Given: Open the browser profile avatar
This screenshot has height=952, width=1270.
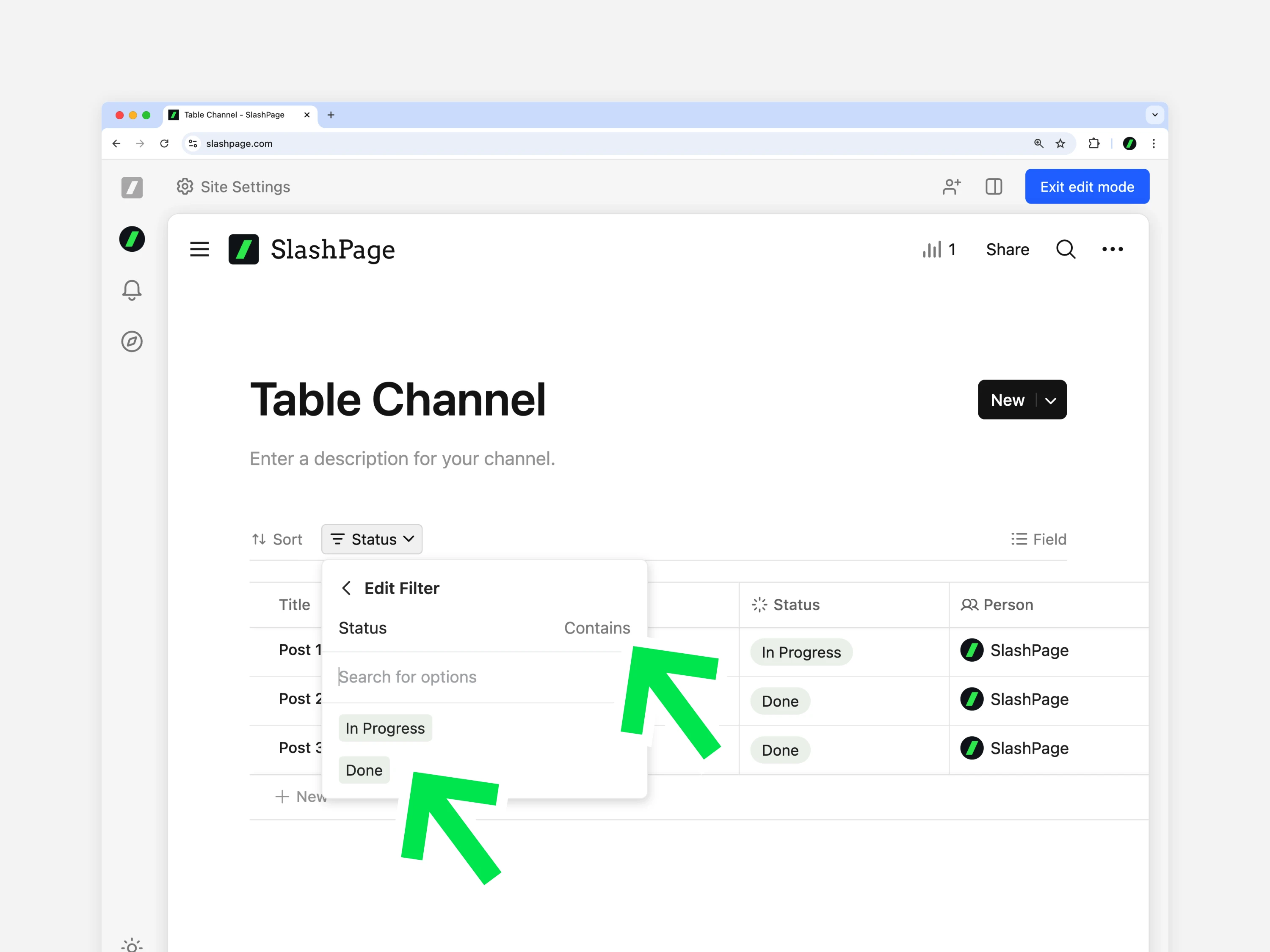Looking at the screenshot, I should pyautogui.click(x=1129, y=143).
